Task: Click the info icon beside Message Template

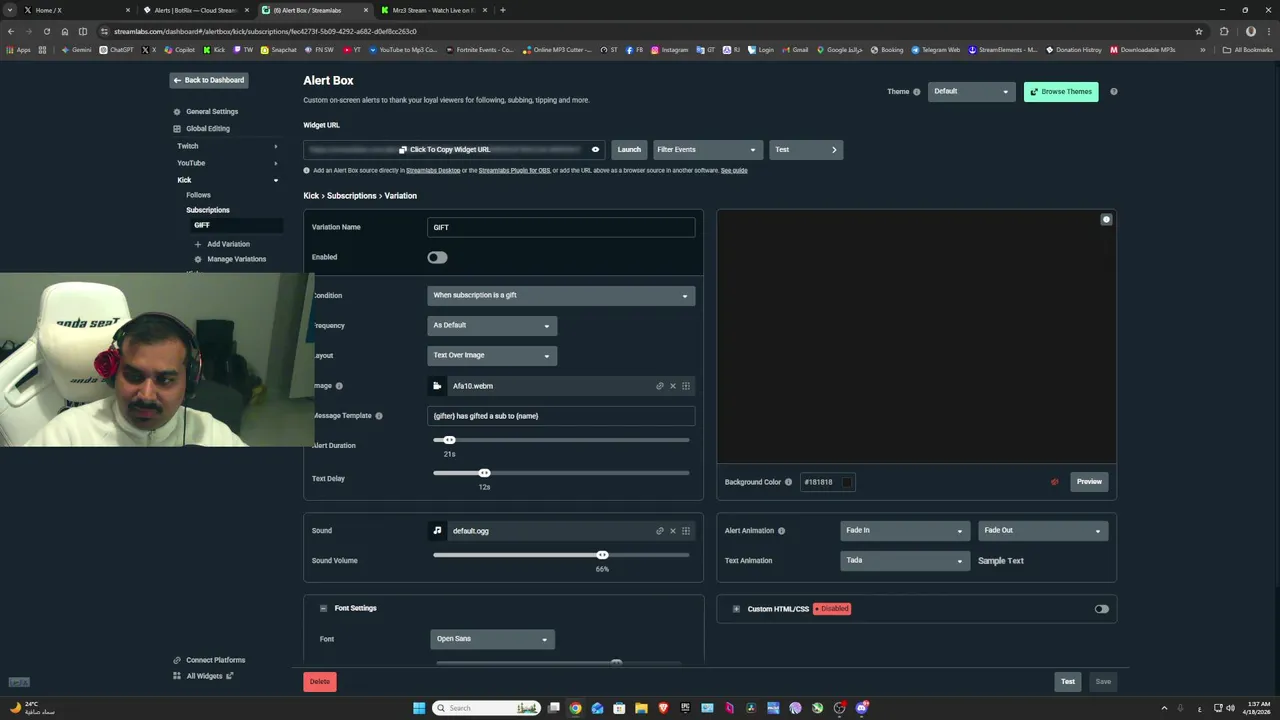Action: [x=378, y=416]
